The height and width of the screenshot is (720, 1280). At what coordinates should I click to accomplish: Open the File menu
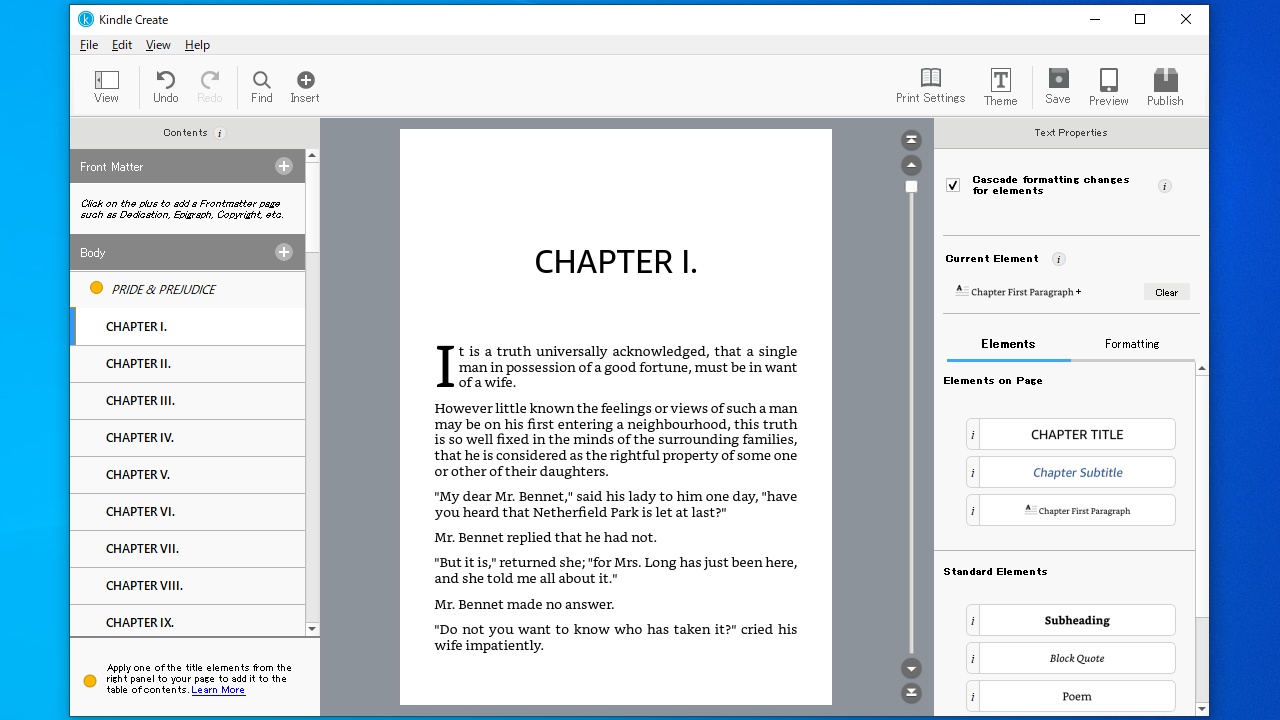pyautogui.click(x=89, y=45)
